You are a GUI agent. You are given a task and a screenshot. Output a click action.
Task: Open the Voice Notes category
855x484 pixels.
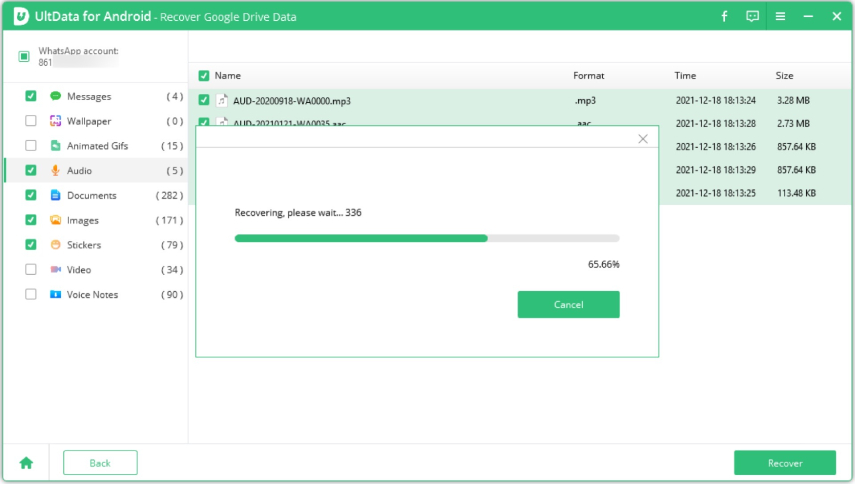click(x=92, y=294)
